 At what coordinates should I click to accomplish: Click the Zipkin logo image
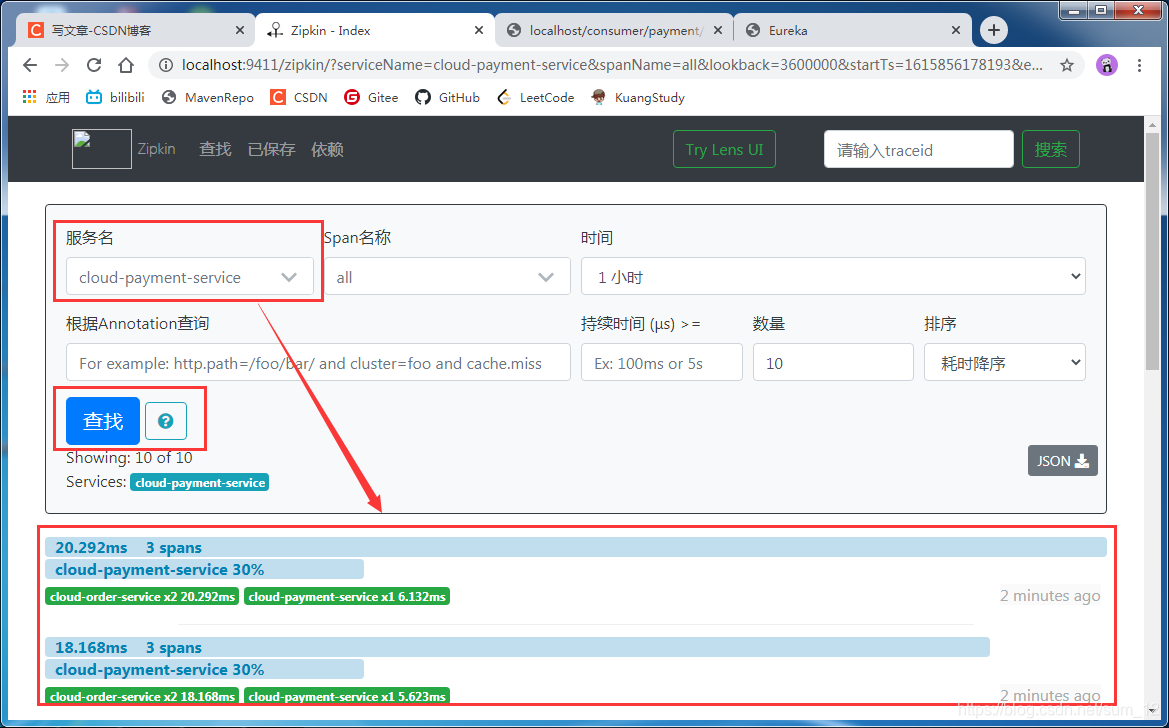point(102,149)
